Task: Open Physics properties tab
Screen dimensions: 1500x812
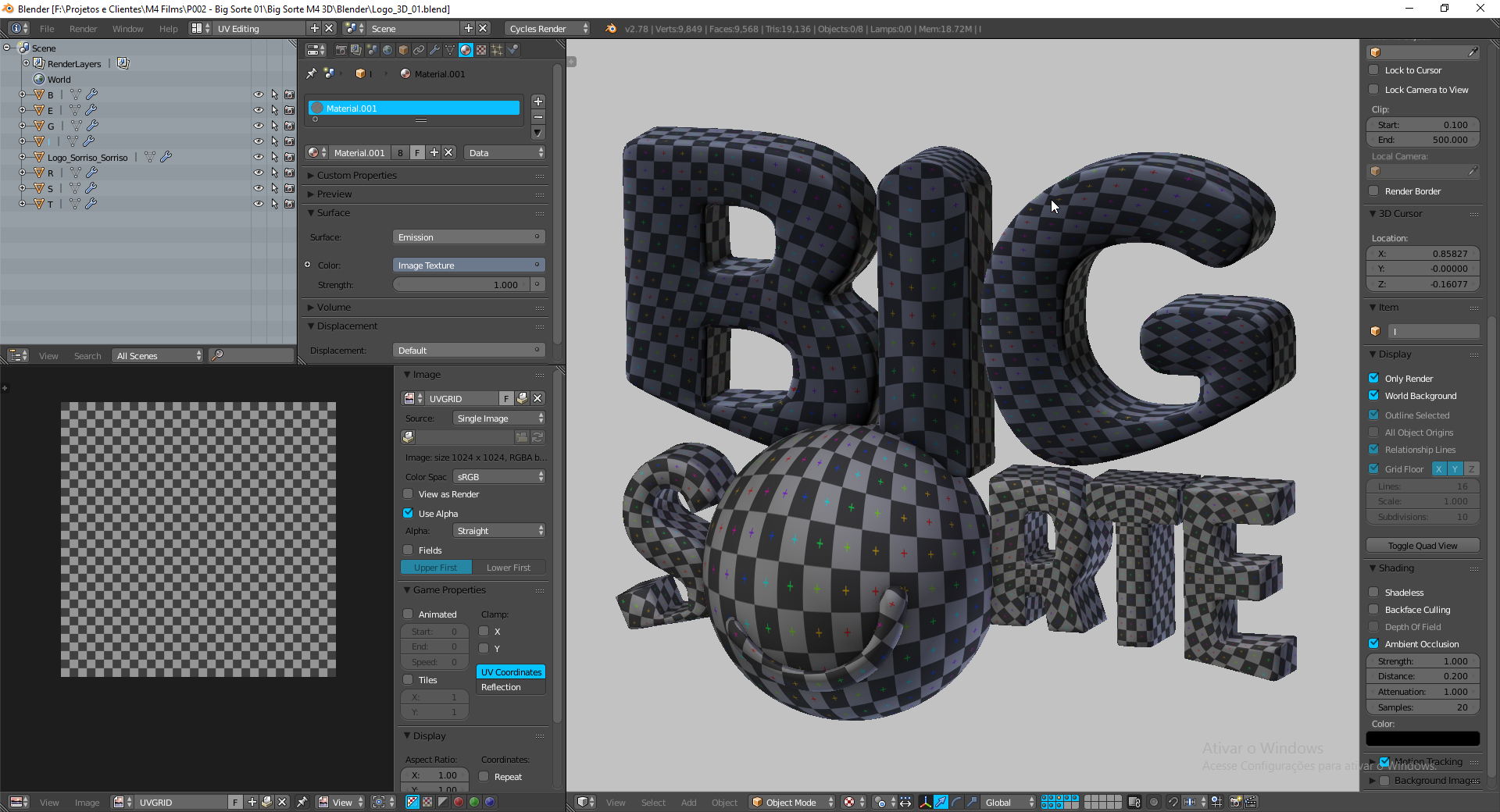Action: [x=512, y=50]
